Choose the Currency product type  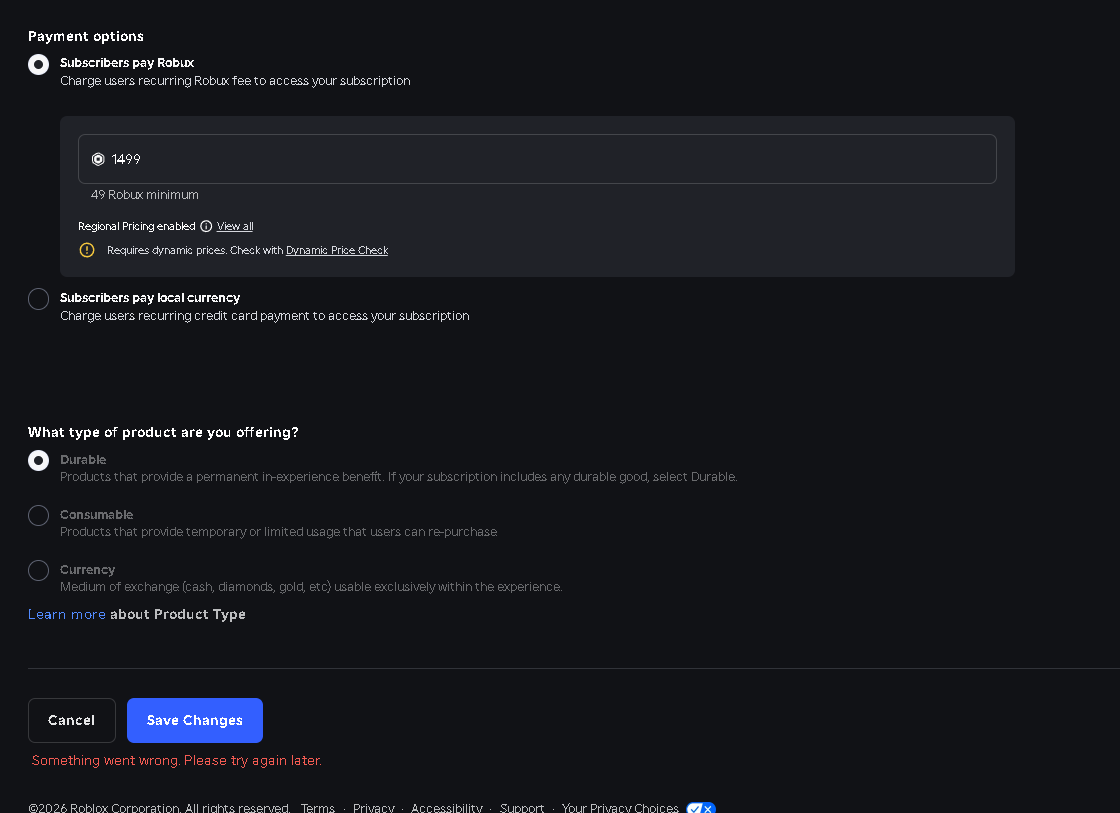point(39,570)
